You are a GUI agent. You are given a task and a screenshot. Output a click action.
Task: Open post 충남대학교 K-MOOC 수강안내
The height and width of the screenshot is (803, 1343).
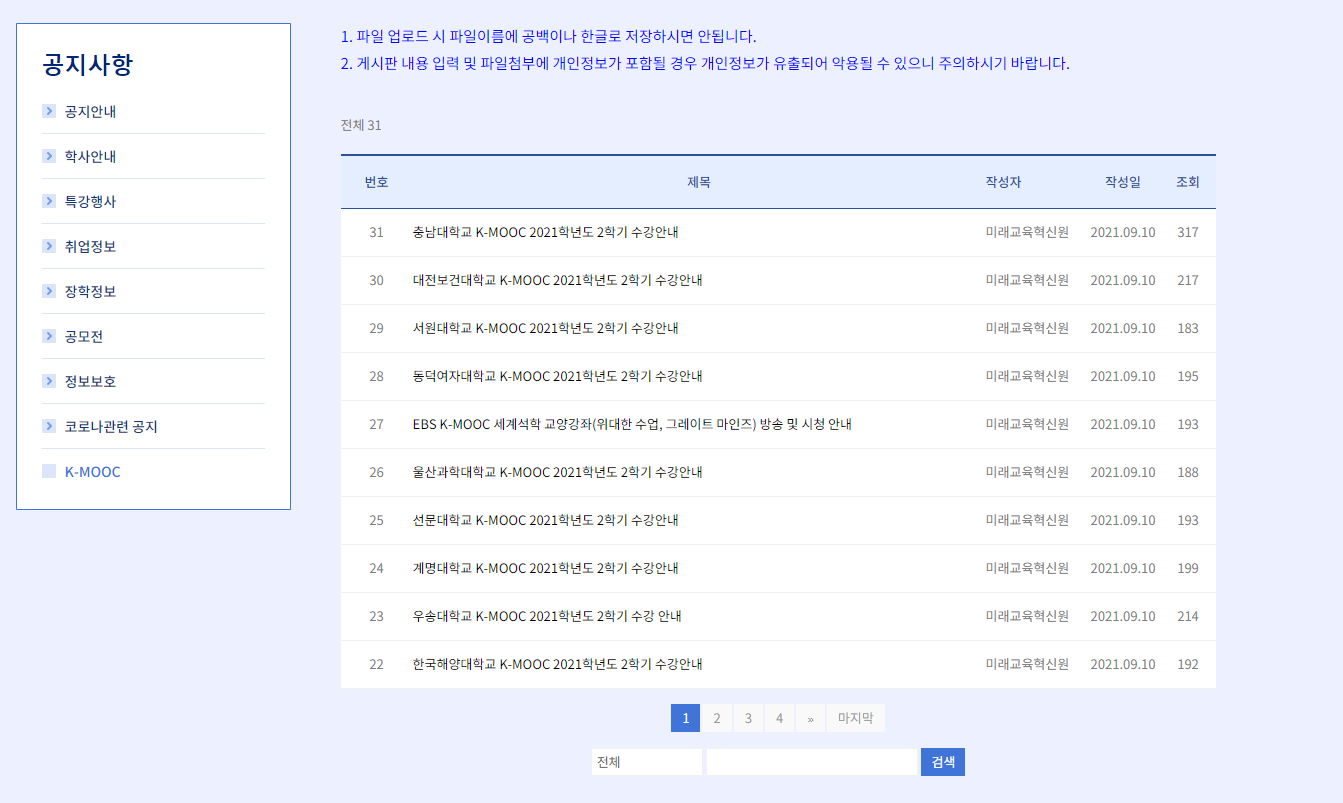click(x=545, y=232)
